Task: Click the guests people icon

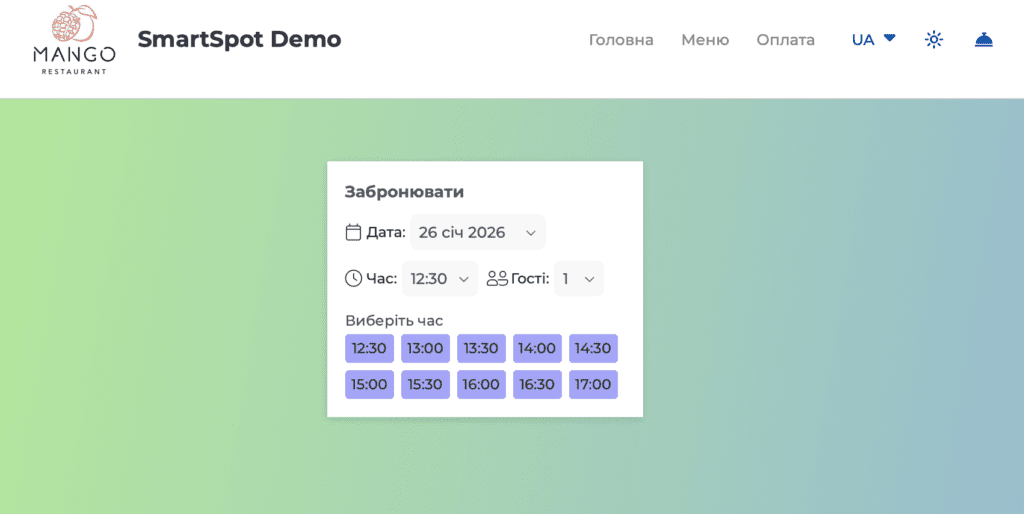Action: [497, 279]
